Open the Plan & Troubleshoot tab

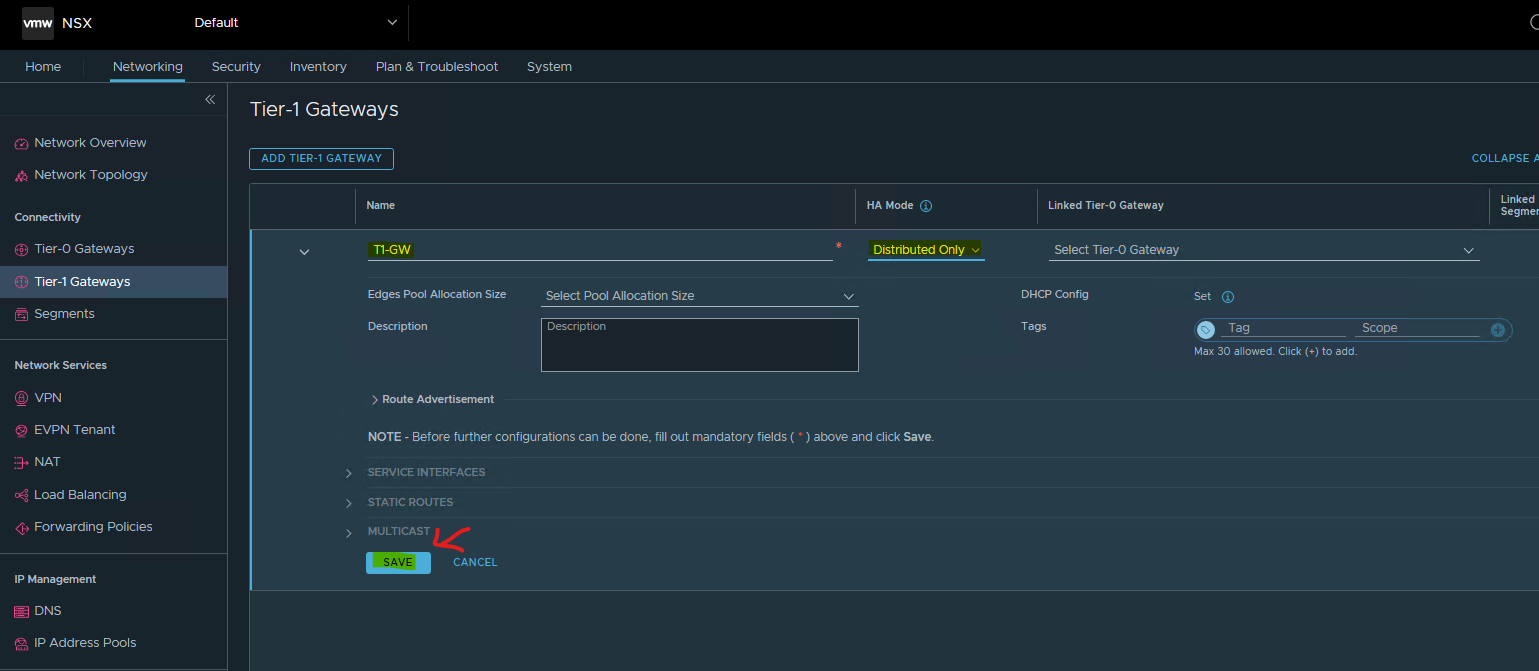click(x=437, y=67)
